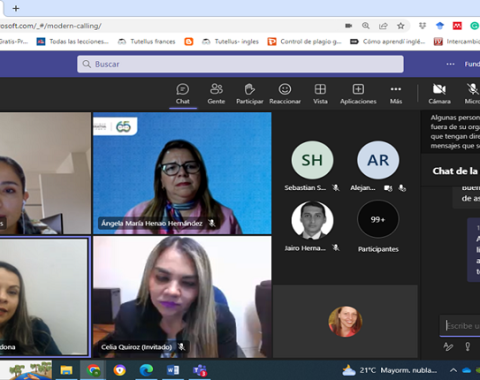Select Ángela María Henao Hernández video tile
This screenshot has height=380, width=480.
pyautogui.click(x=182, y=173)
